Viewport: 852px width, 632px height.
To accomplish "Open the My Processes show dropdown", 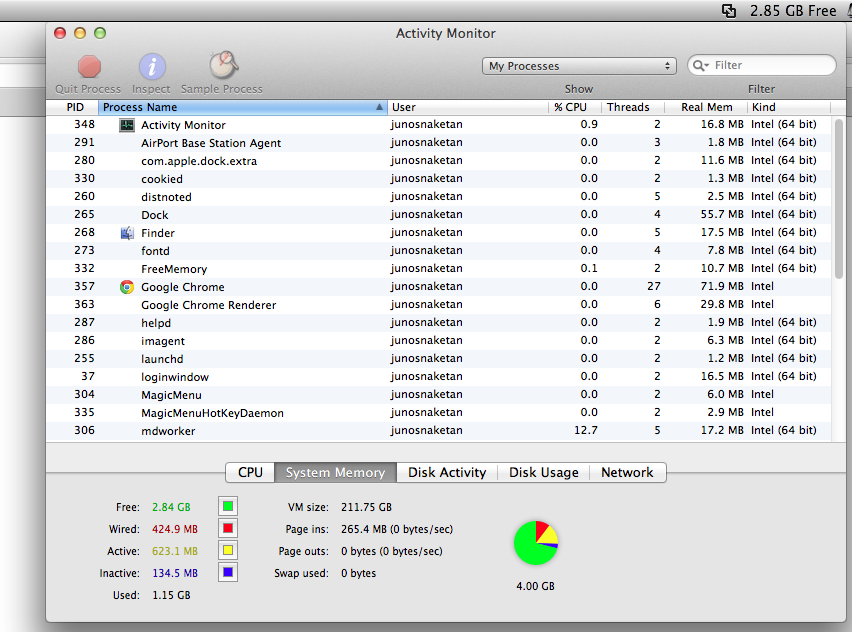I will click(x=579, y=66).
